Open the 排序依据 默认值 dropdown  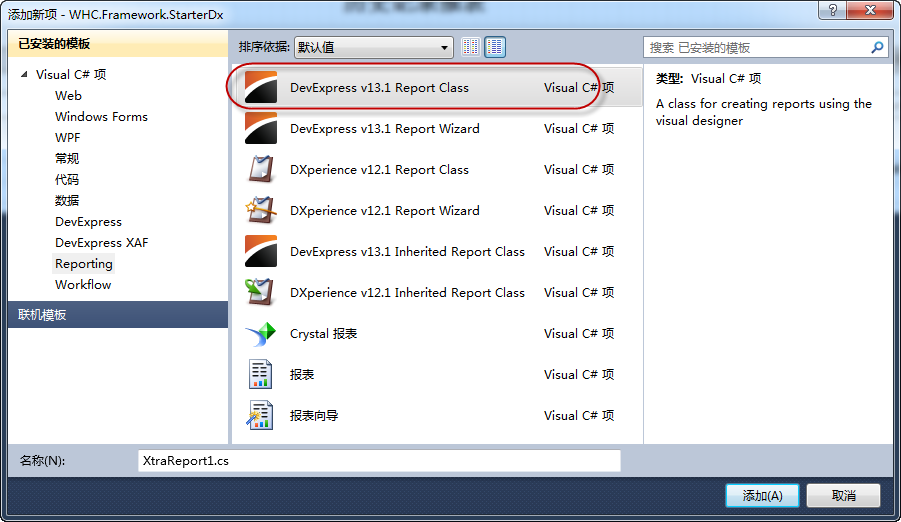[374, 47]
